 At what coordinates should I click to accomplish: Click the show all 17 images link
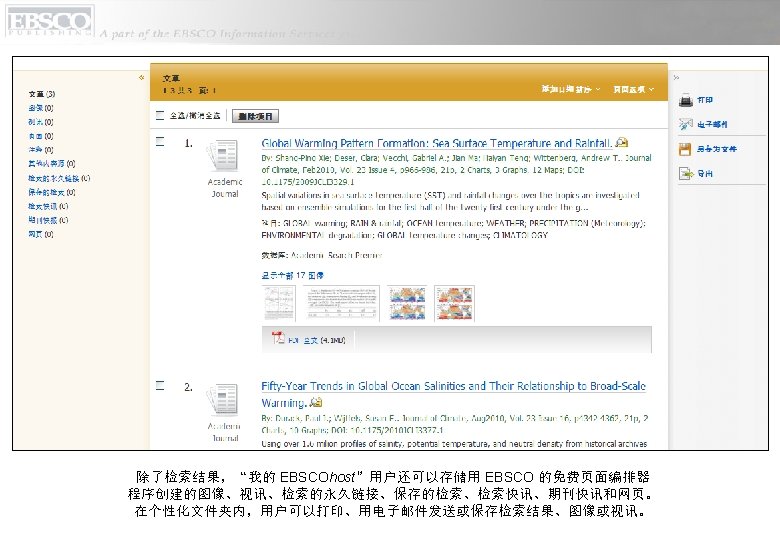tap(292, 275)
